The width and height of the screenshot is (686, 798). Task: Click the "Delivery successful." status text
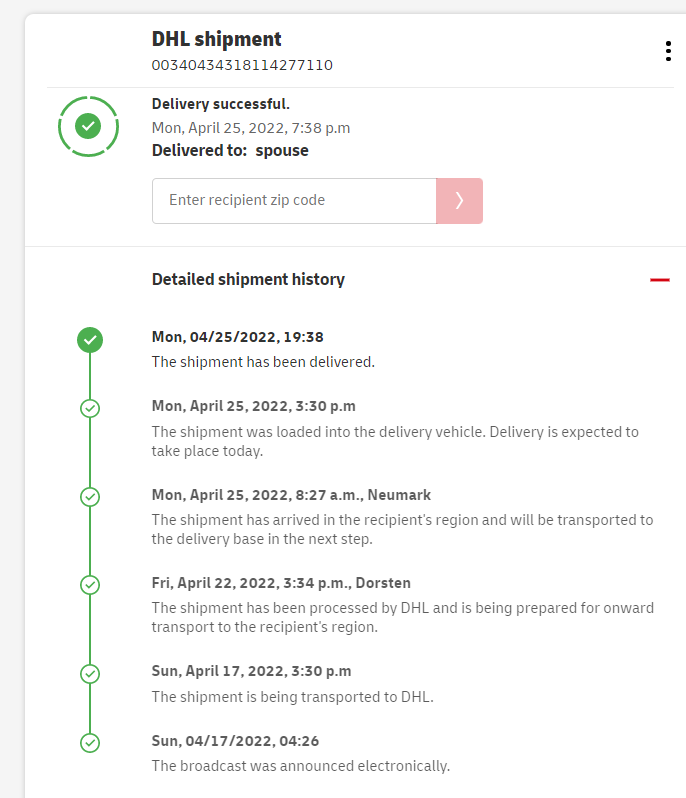(x=221, y=104)
